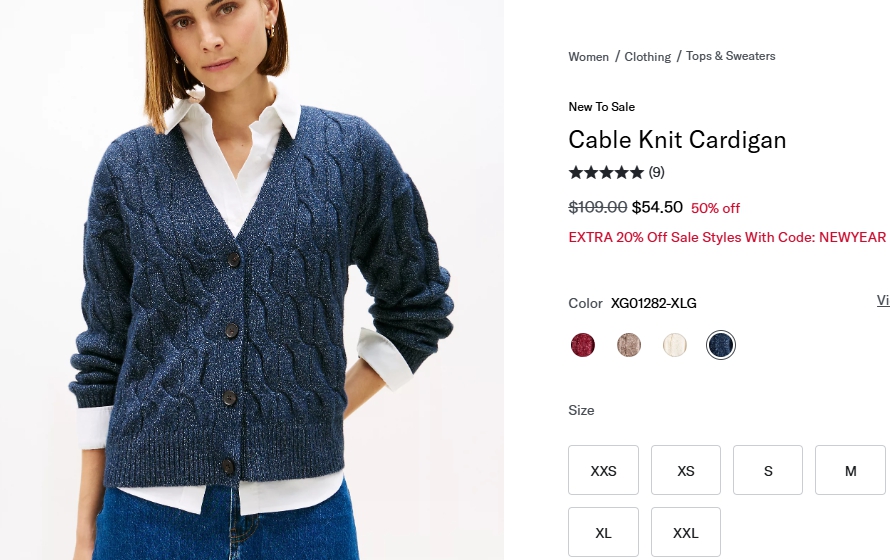Select the red color swatch
This screenshot has width=890, height=560.
(582, 345)
